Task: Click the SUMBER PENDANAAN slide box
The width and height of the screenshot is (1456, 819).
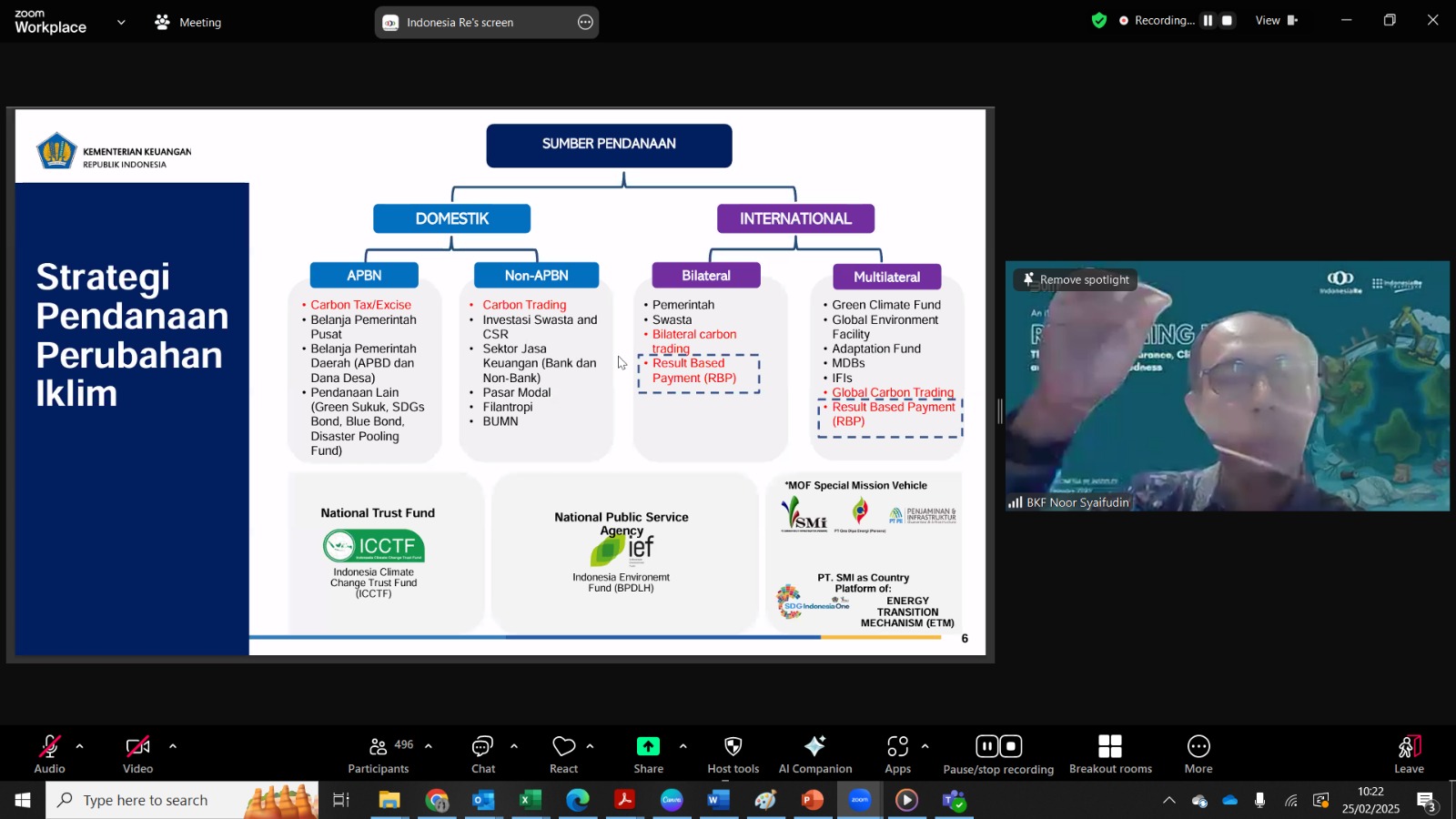Action: click(x=609, y=145)
